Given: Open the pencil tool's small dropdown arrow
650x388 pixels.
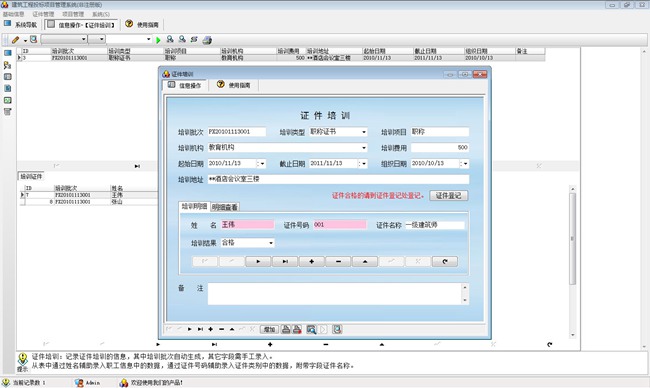Looking at the screenshot, I should click(25, 40).
